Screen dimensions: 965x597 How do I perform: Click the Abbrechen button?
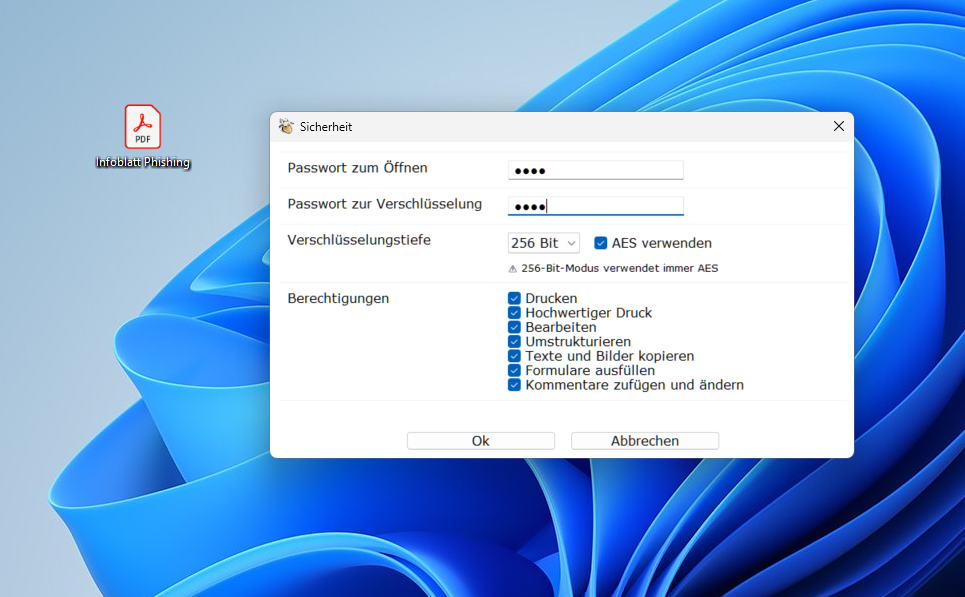point(645,441)
